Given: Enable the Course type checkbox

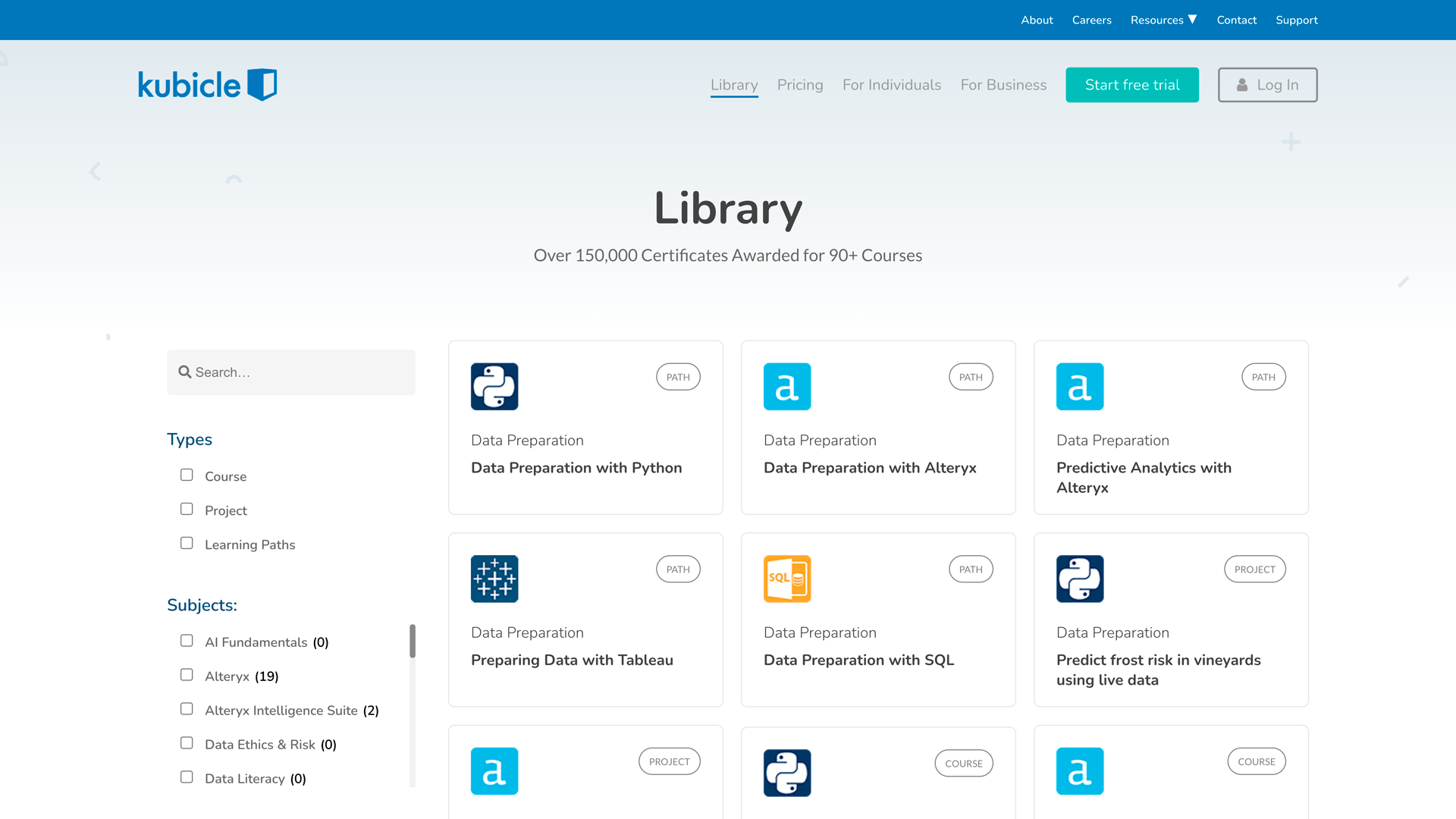Looking at the screenshot, I should 187,475.
